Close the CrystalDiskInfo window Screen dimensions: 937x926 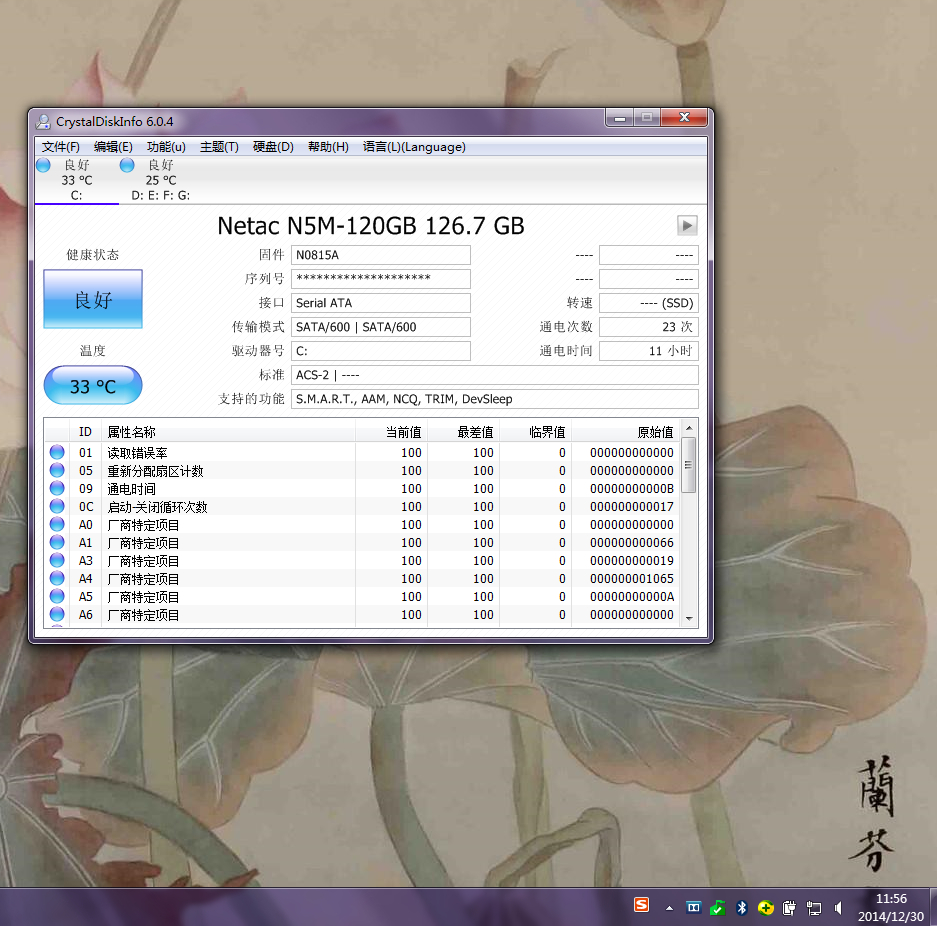[x=685, y=118]
